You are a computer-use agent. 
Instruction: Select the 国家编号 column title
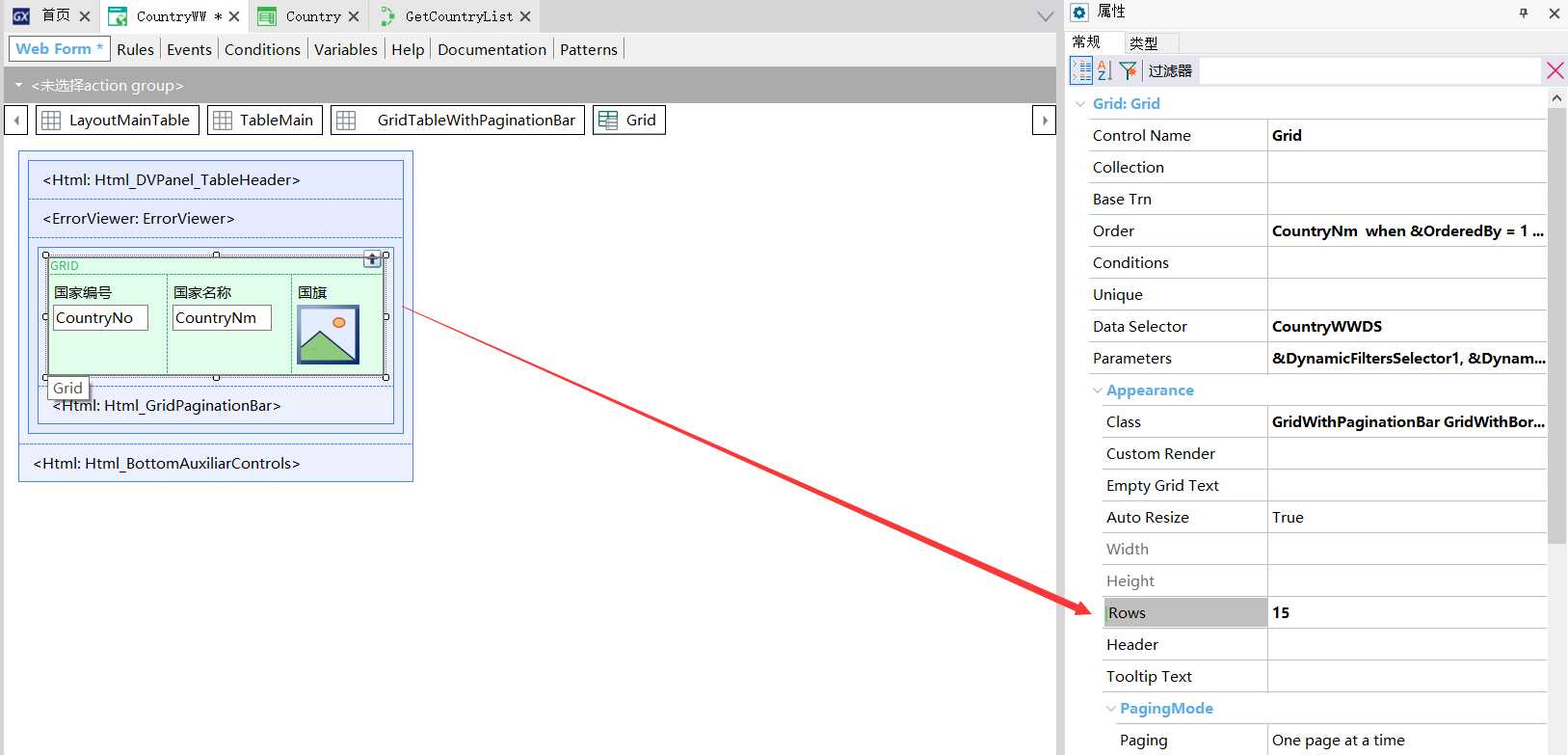tap(83, 292)
